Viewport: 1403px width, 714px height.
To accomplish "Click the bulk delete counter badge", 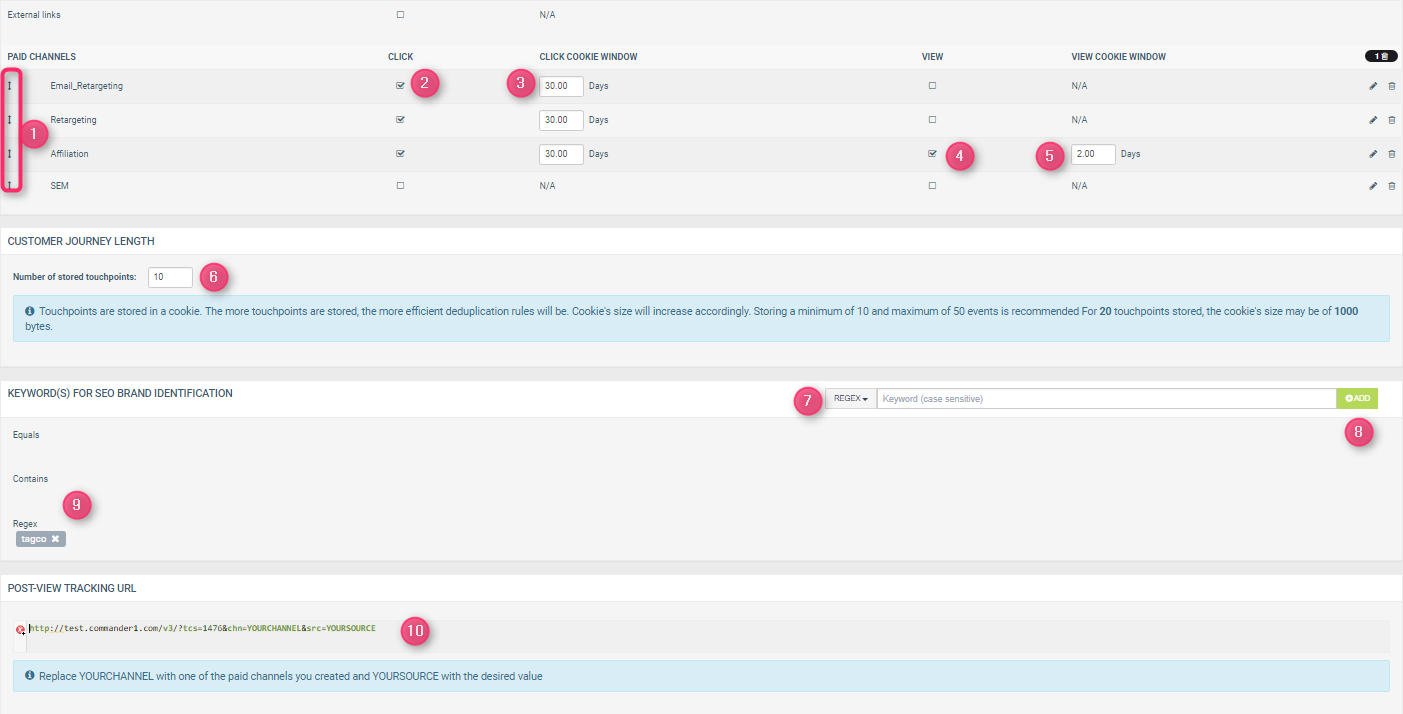I will pos(1380,57).
